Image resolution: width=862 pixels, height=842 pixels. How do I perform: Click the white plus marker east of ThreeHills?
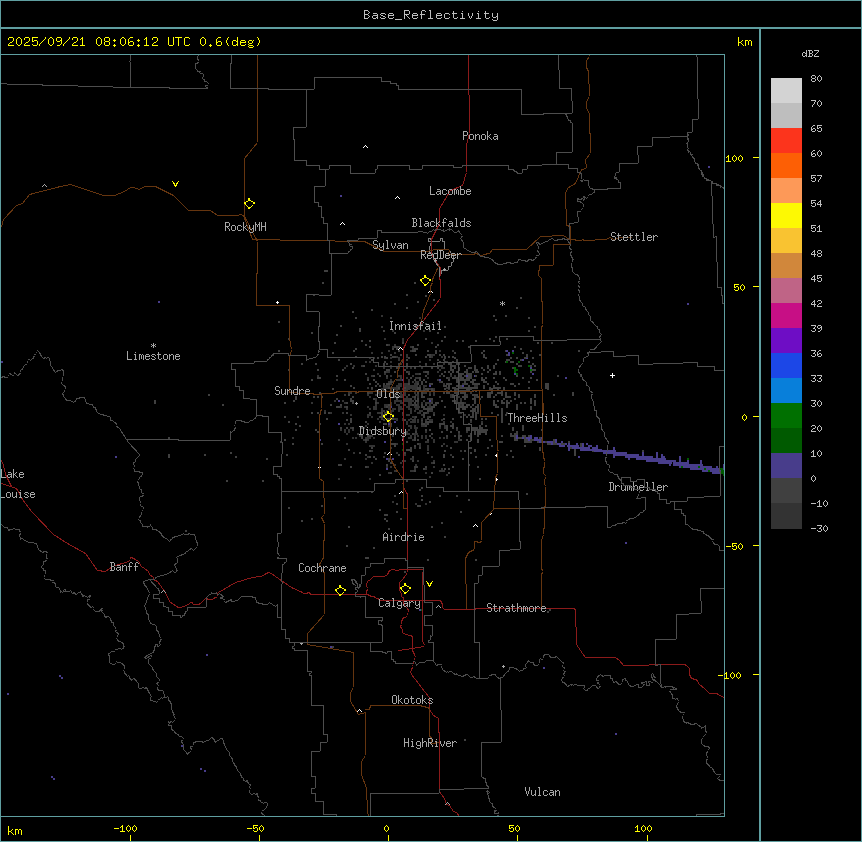point(612,375)
